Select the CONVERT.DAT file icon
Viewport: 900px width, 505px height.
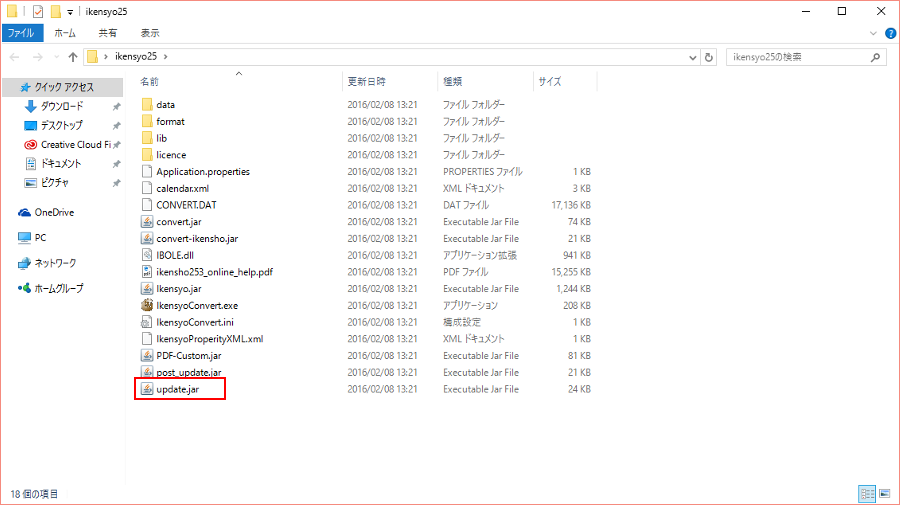pyautogui.click(x=147, y=204)
